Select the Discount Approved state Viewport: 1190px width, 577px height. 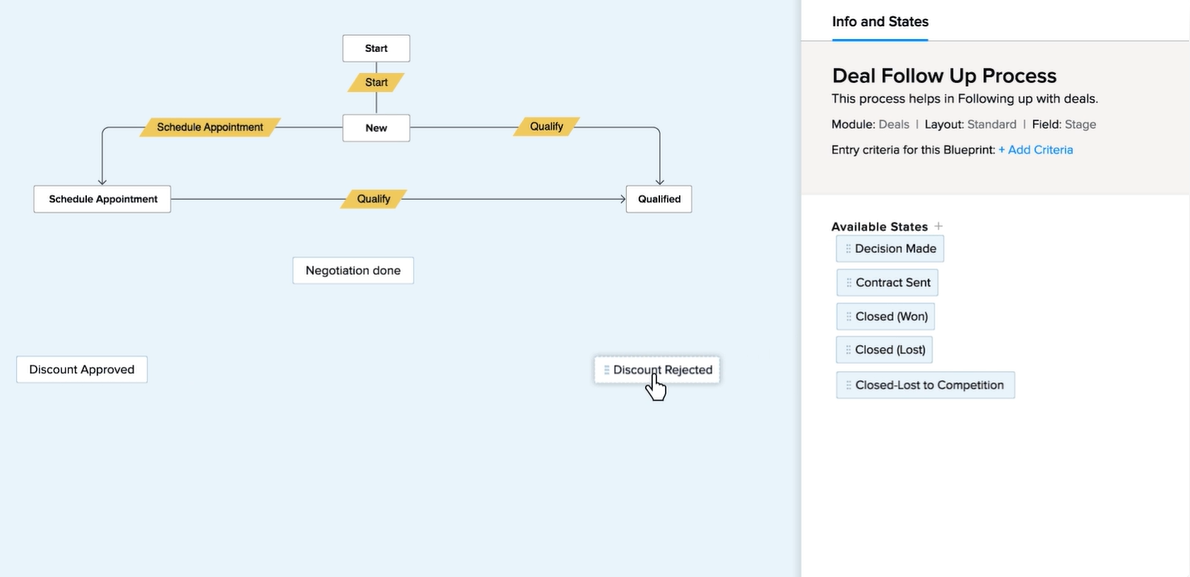pos(82,370)
